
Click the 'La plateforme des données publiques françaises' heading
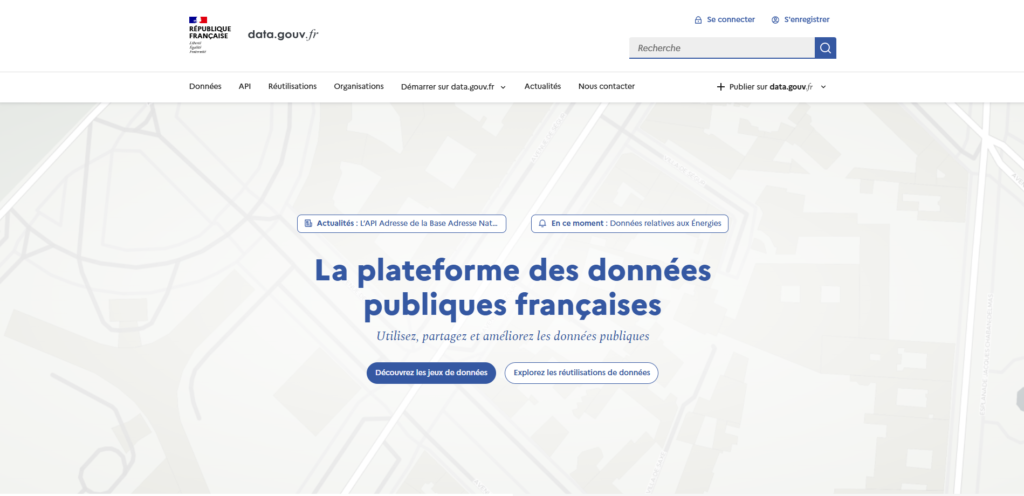(513, 288)
